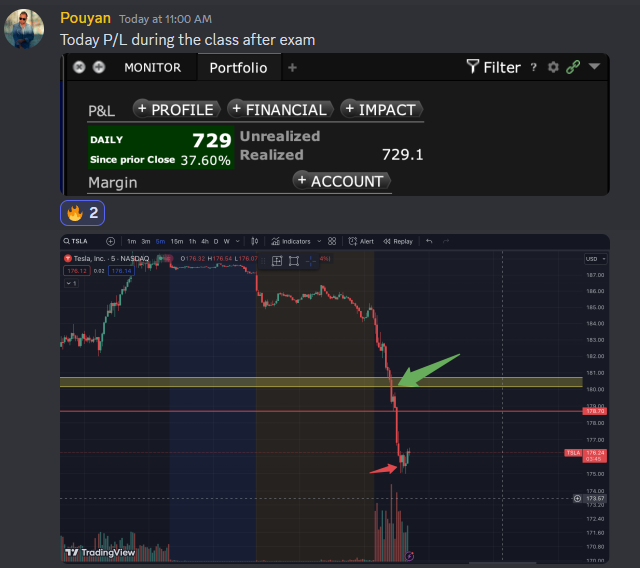This screenshot has width=640, height=568.
Task: Click the undo arrow in chart toolbar
Action: [x=429, y=241]
